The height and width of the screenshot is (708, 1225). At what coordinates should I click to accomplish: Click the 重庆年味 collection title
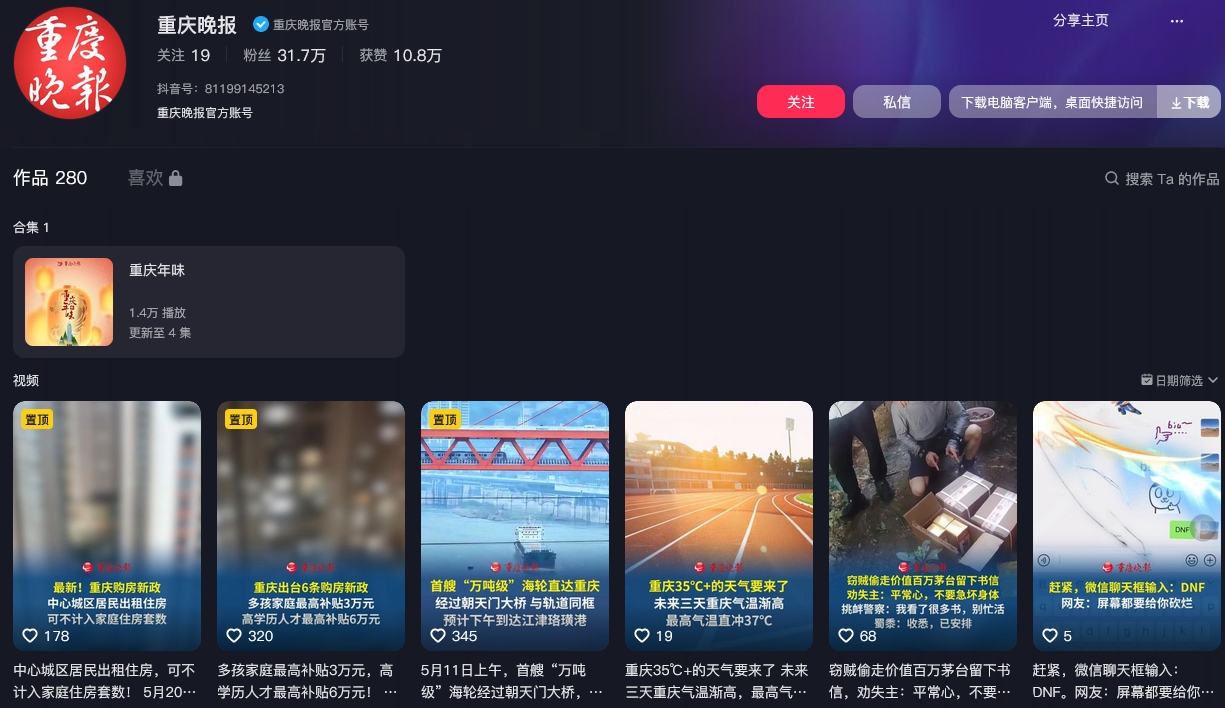pyautogui.click(x=157, y=270)
